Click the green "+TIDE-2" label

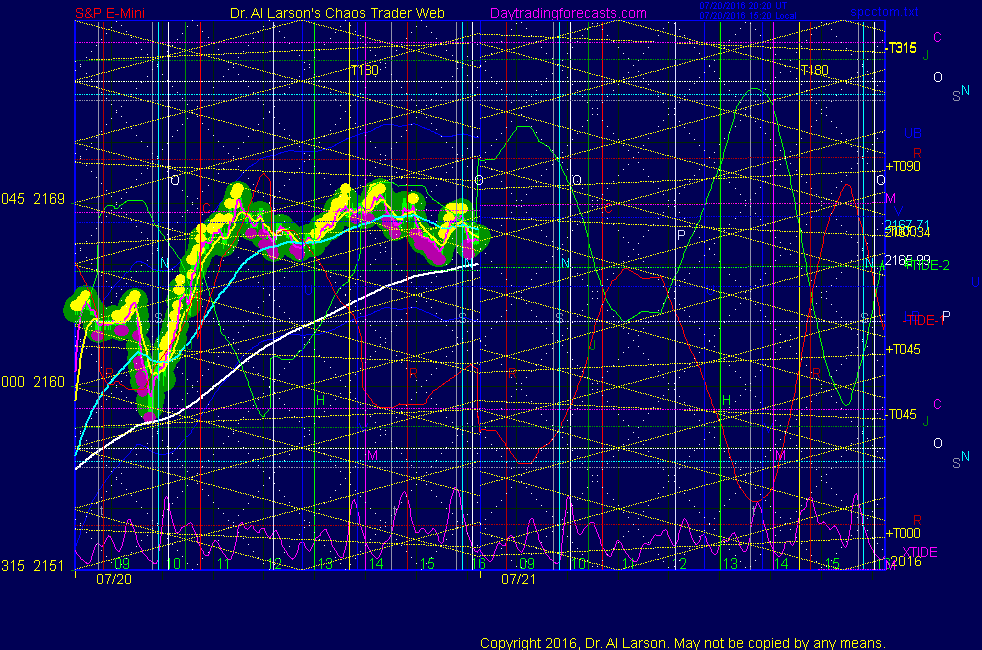[x=927, y=266]
